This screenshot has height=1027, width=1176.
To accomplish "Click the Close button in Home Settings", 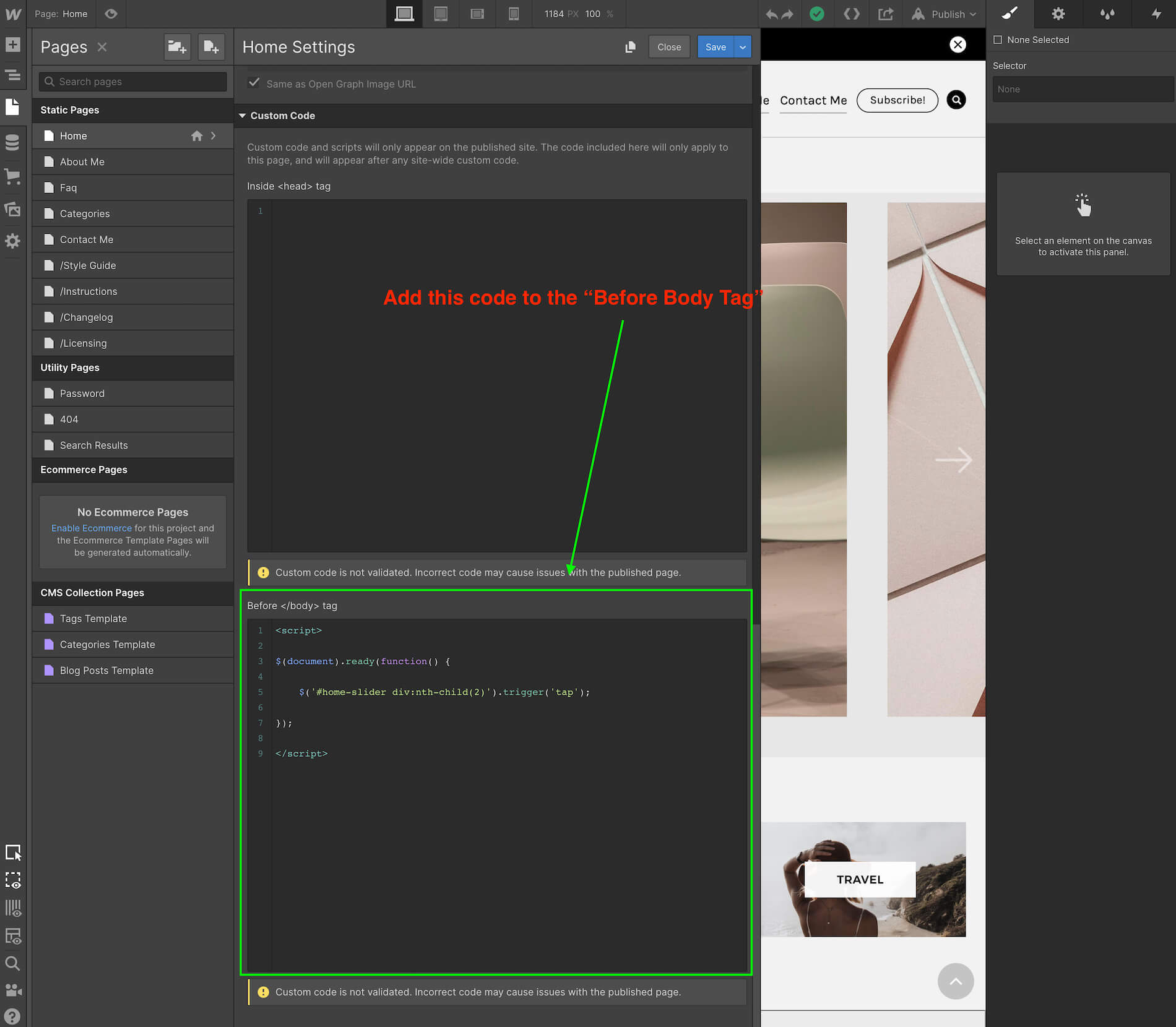I will pos(668,47).
